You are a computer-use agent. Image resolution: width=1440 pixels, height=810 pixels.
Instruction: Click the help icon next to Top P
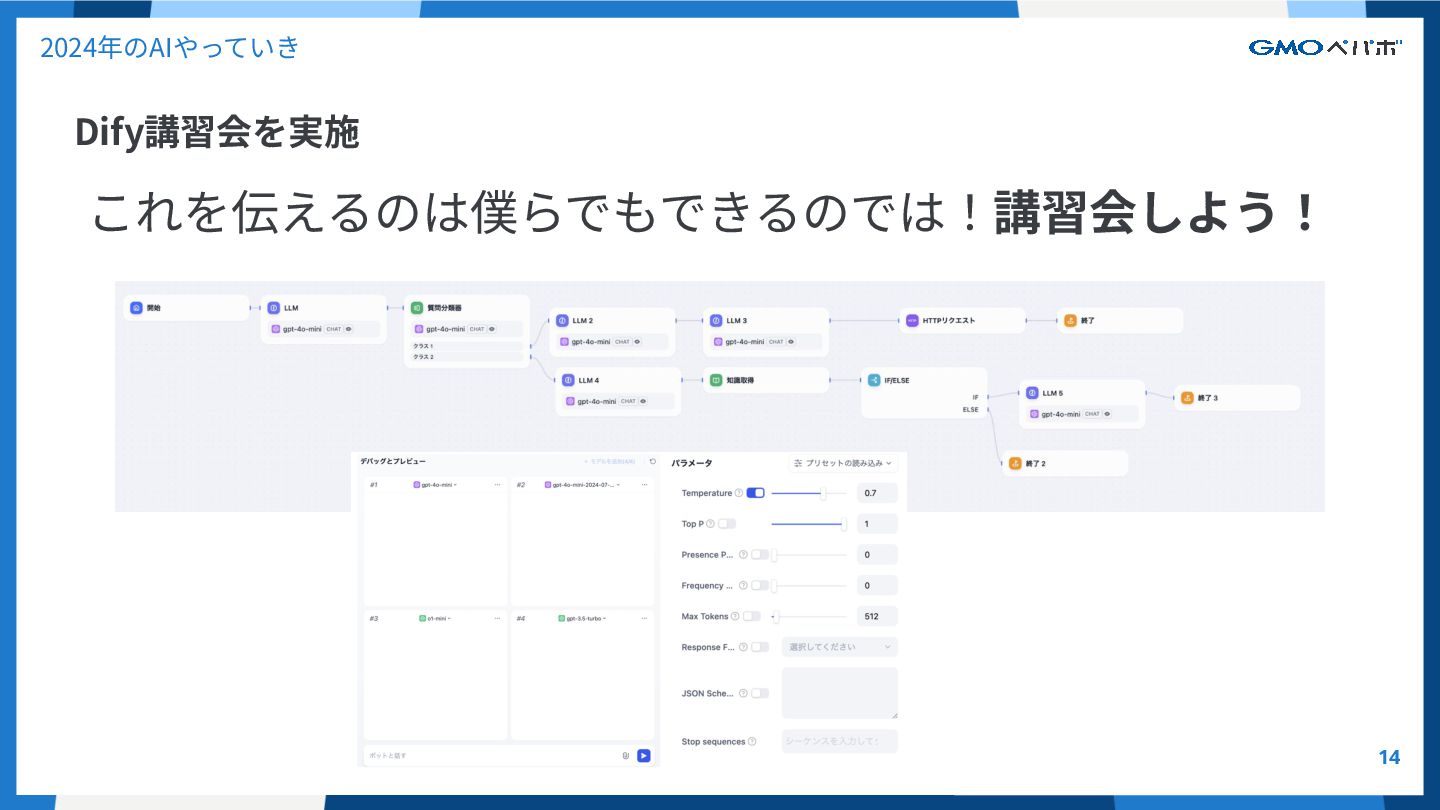tap(710, 524)
